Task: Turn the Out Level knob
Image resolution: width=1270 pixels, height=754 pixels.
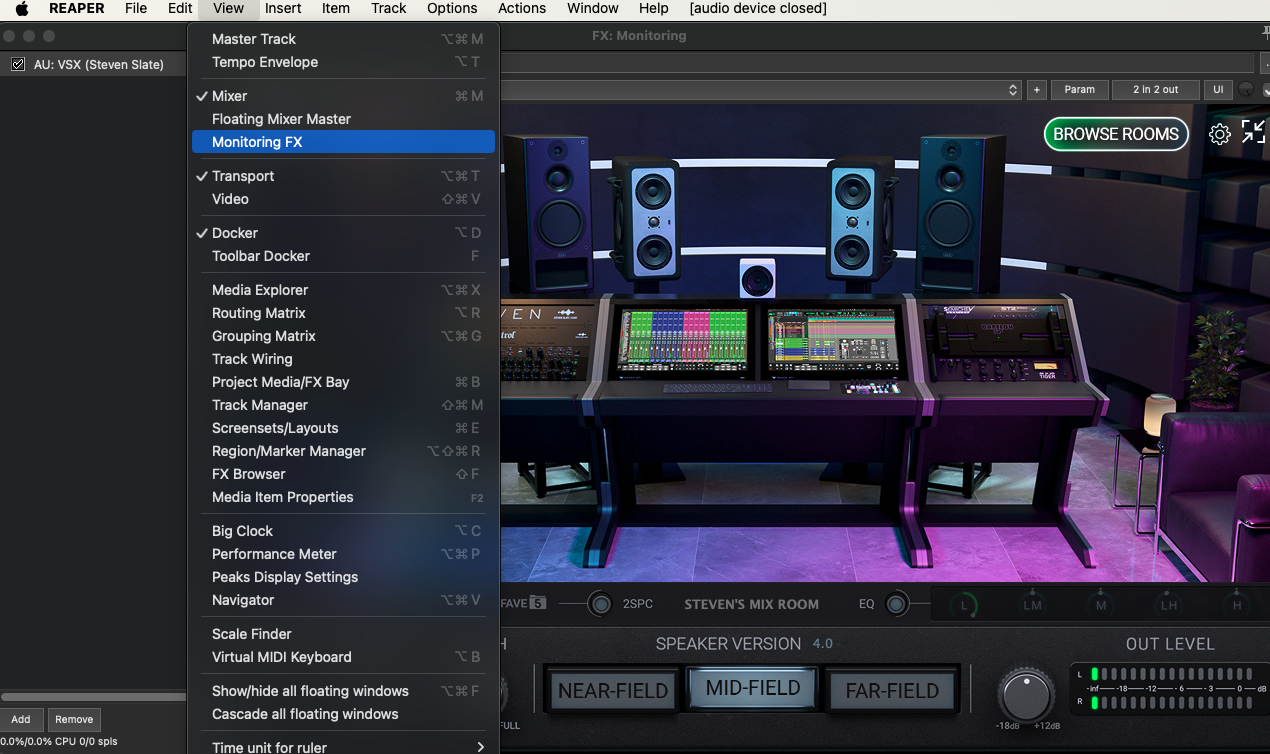Action: tap(1026, 693)
